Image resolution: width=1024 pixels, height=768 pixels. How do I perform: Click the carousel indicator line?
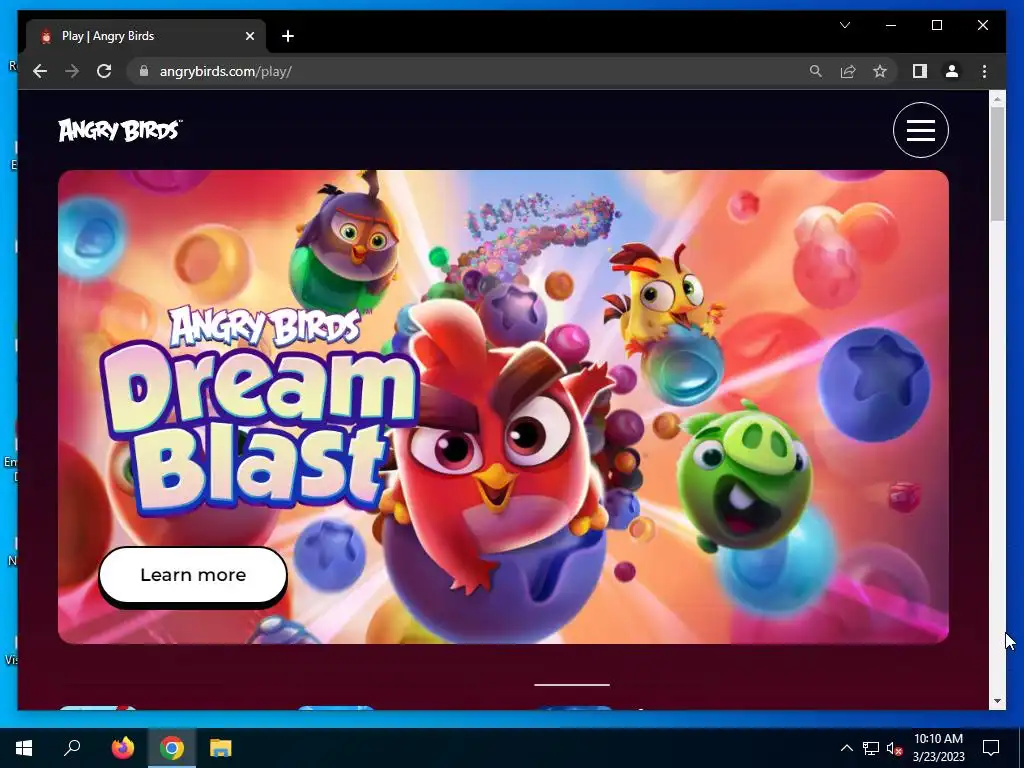click(x=571, y=684)
